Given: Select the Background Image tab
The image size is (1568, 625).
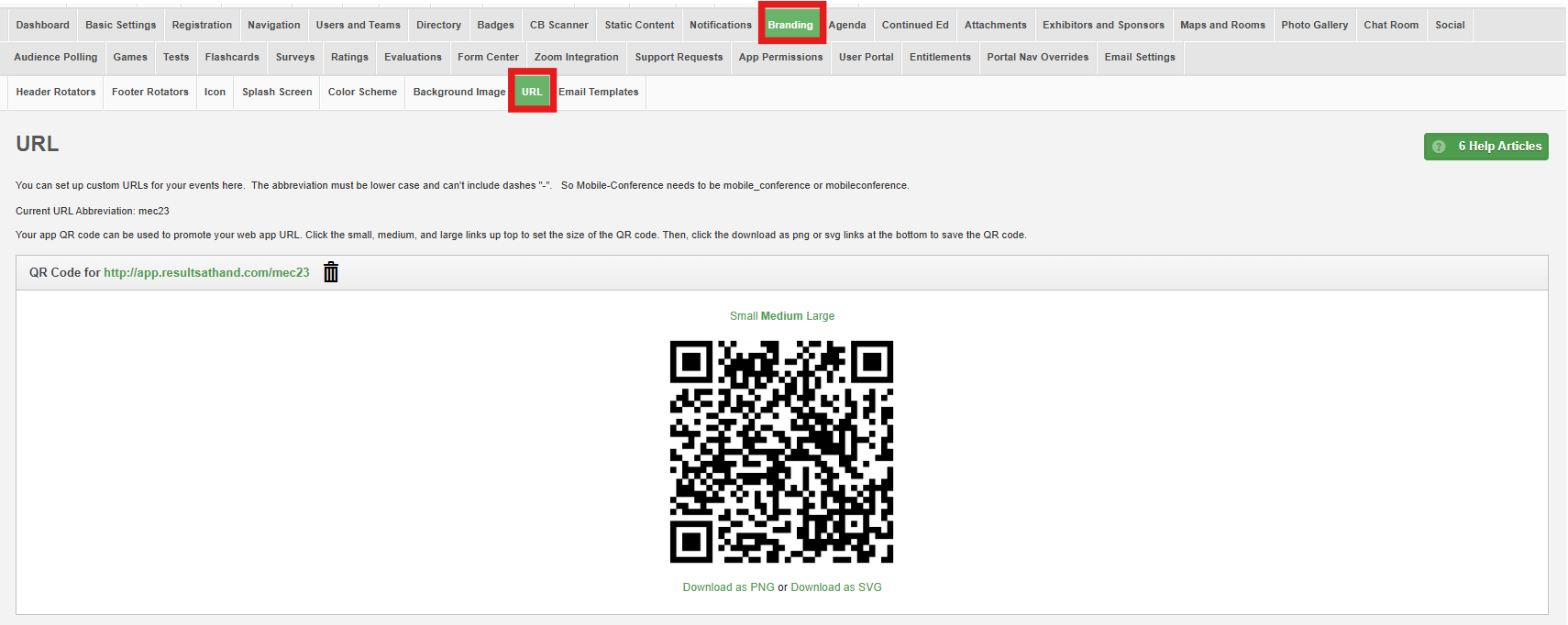Looking at the screenshot, I should tap(458, 92).
